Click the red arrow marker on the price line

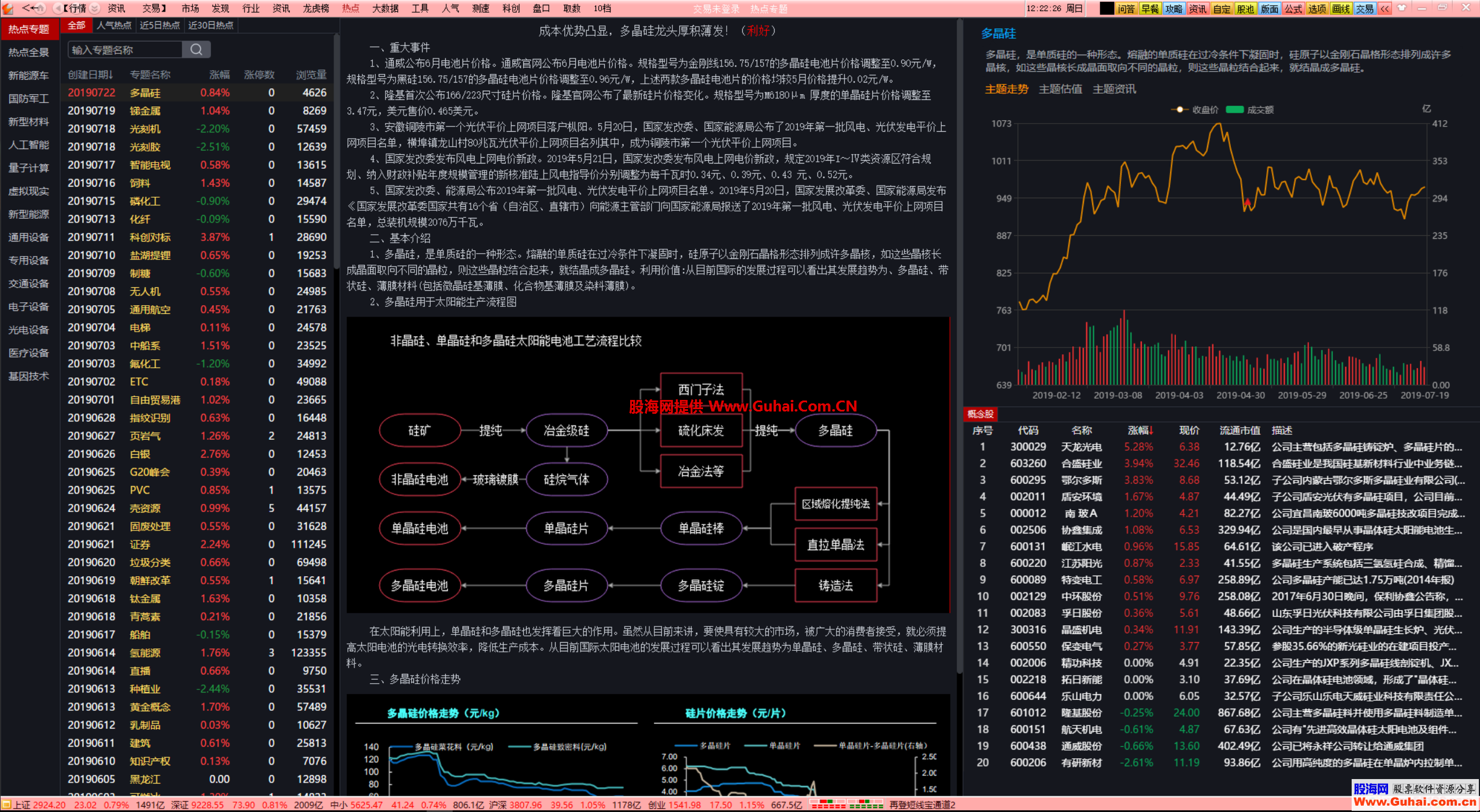[x=1247, y=202]
